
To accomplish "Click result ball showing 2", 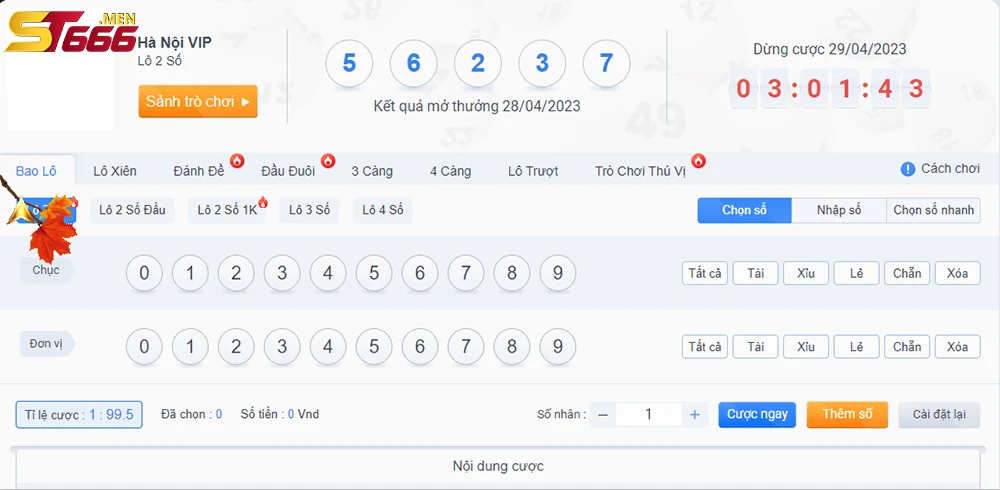I will (x=478, y=63).
